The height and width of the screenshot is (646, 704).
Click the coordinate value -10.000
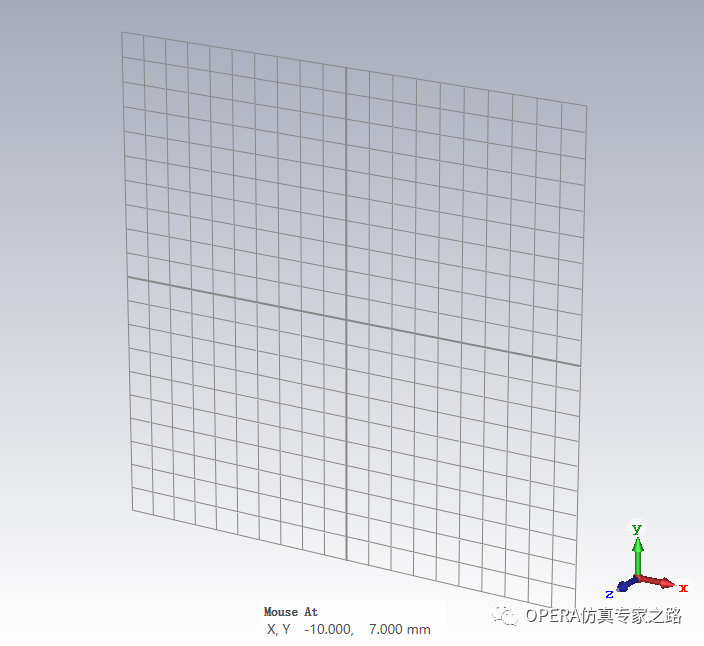(x=329, y=629)
